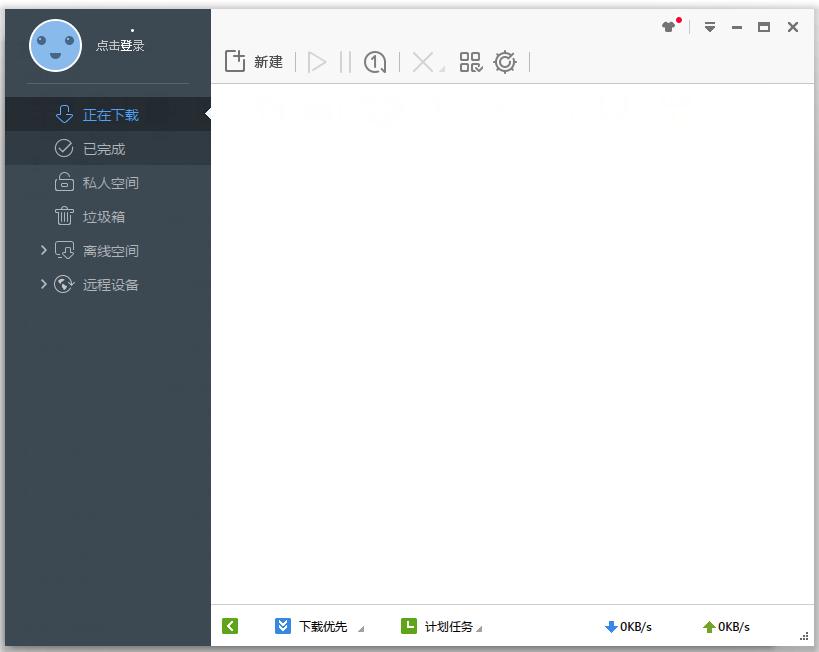Open the QR code scan icon

[x=469, y=61]
